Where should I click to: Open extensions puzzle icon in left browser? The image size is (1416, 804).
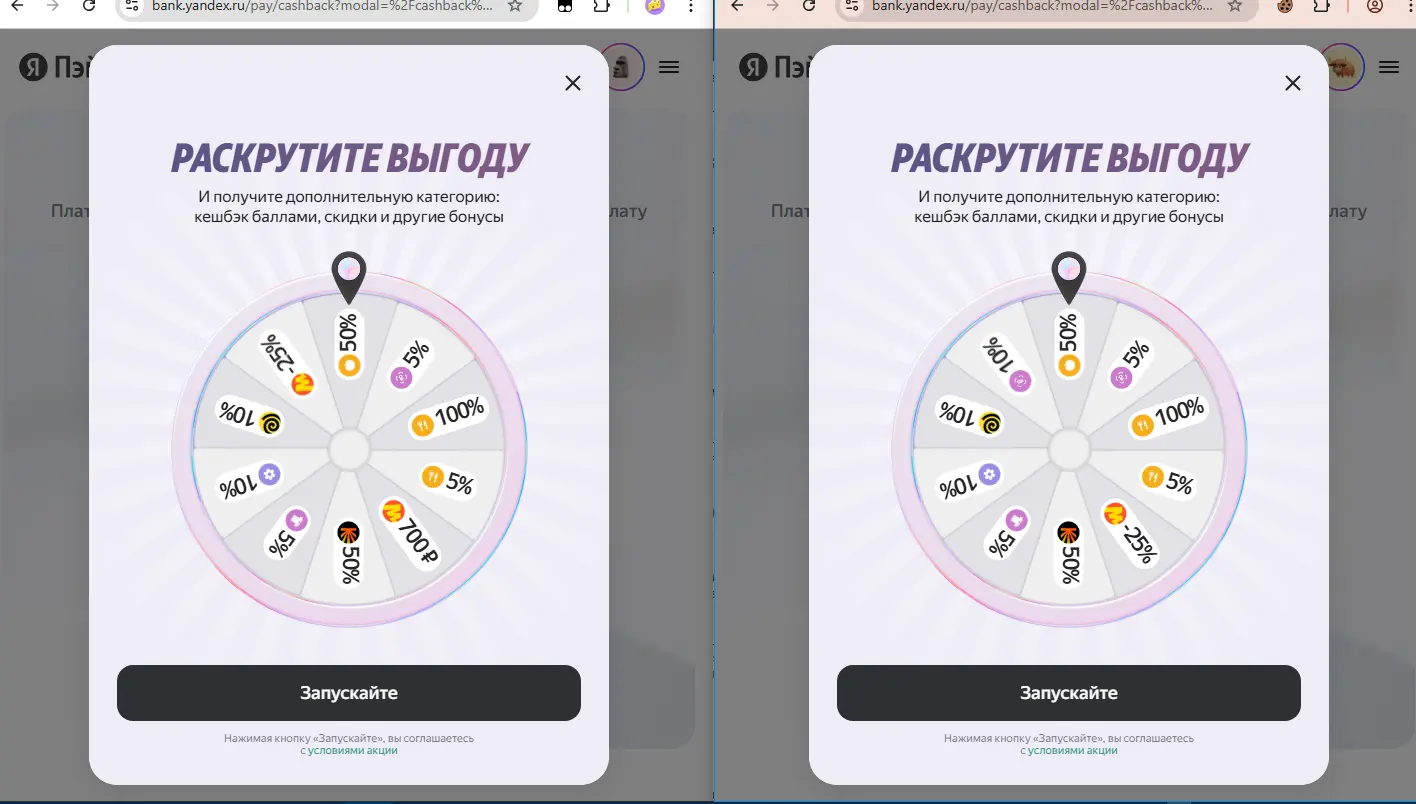[x=601, y=6]
